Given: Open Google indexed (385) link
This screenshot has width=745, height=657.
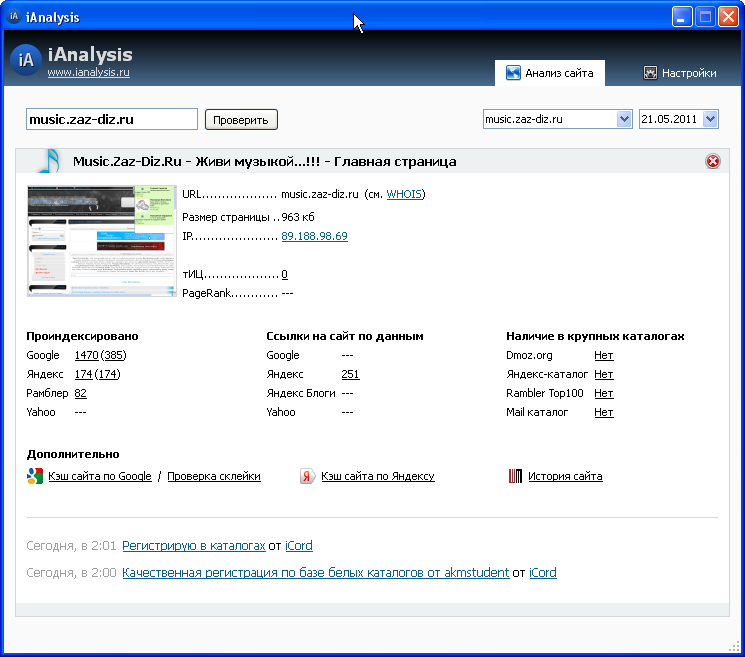Looking at the screenshot, I should pyautogui.click(x=113, y=355).
